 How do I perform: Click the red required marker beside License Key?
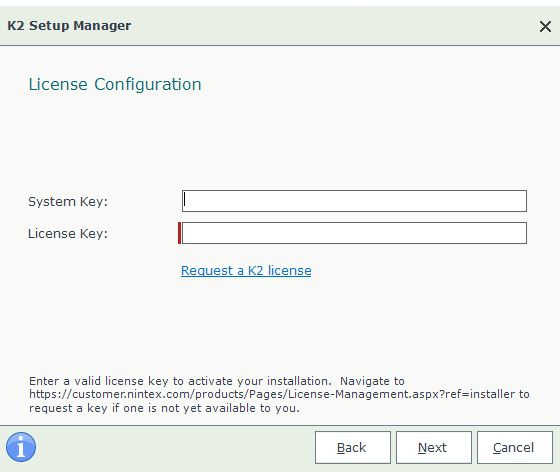coord(179,233)
